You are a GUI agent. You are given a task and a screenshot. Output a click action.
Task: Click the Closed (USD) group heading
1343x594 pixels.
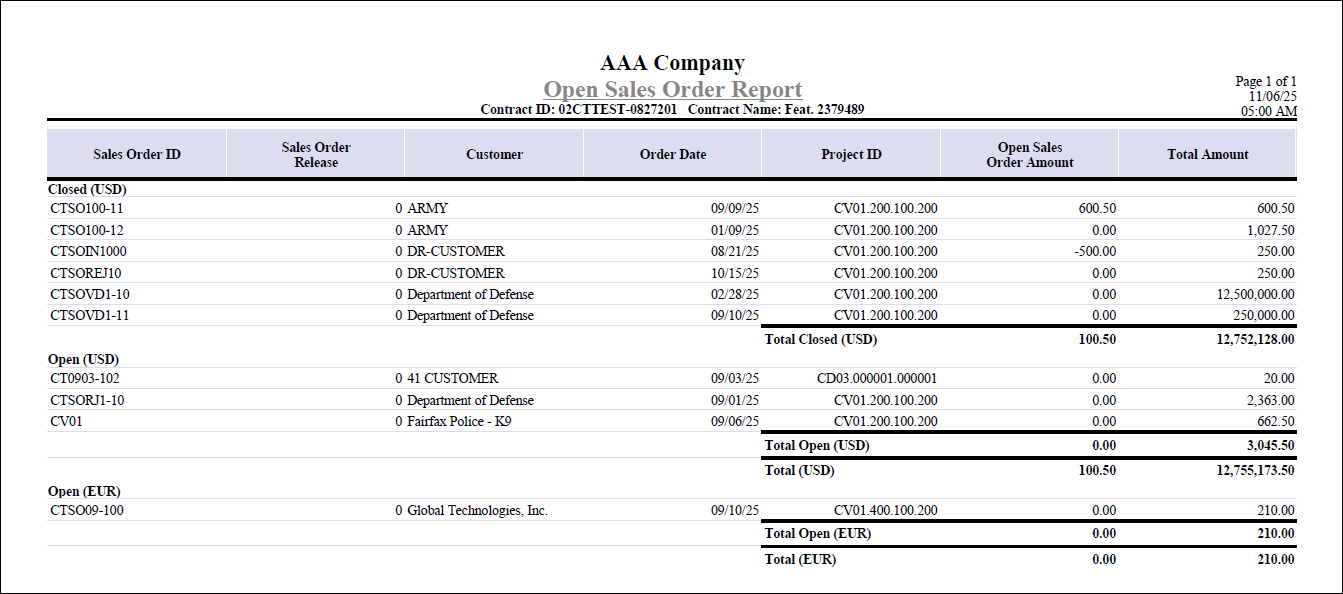pos(87,189)
